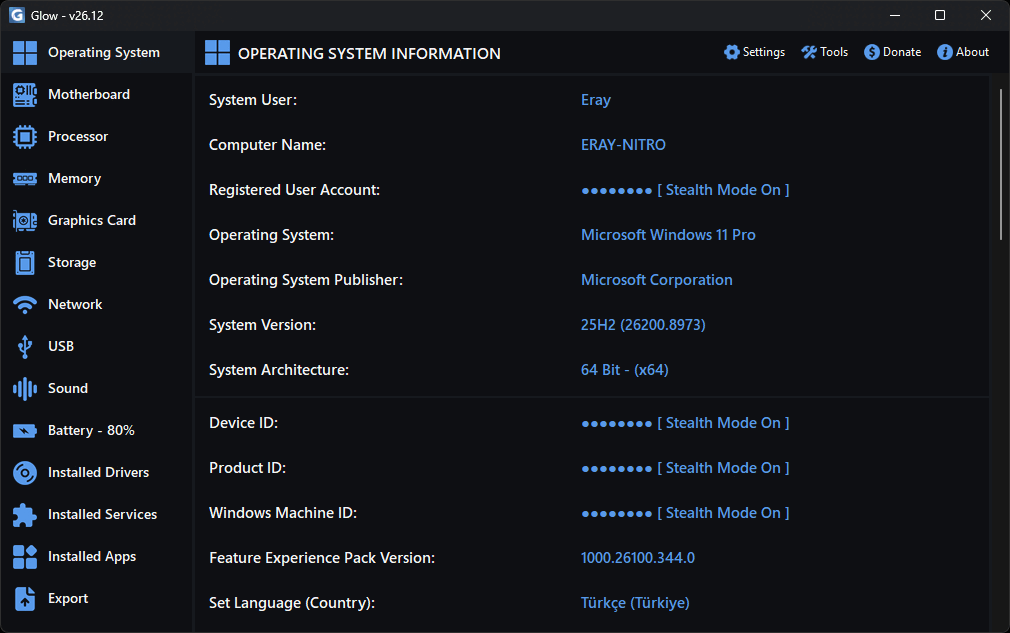
Task: Open Battery - 80% section label
Action: (x=91, y=430)
